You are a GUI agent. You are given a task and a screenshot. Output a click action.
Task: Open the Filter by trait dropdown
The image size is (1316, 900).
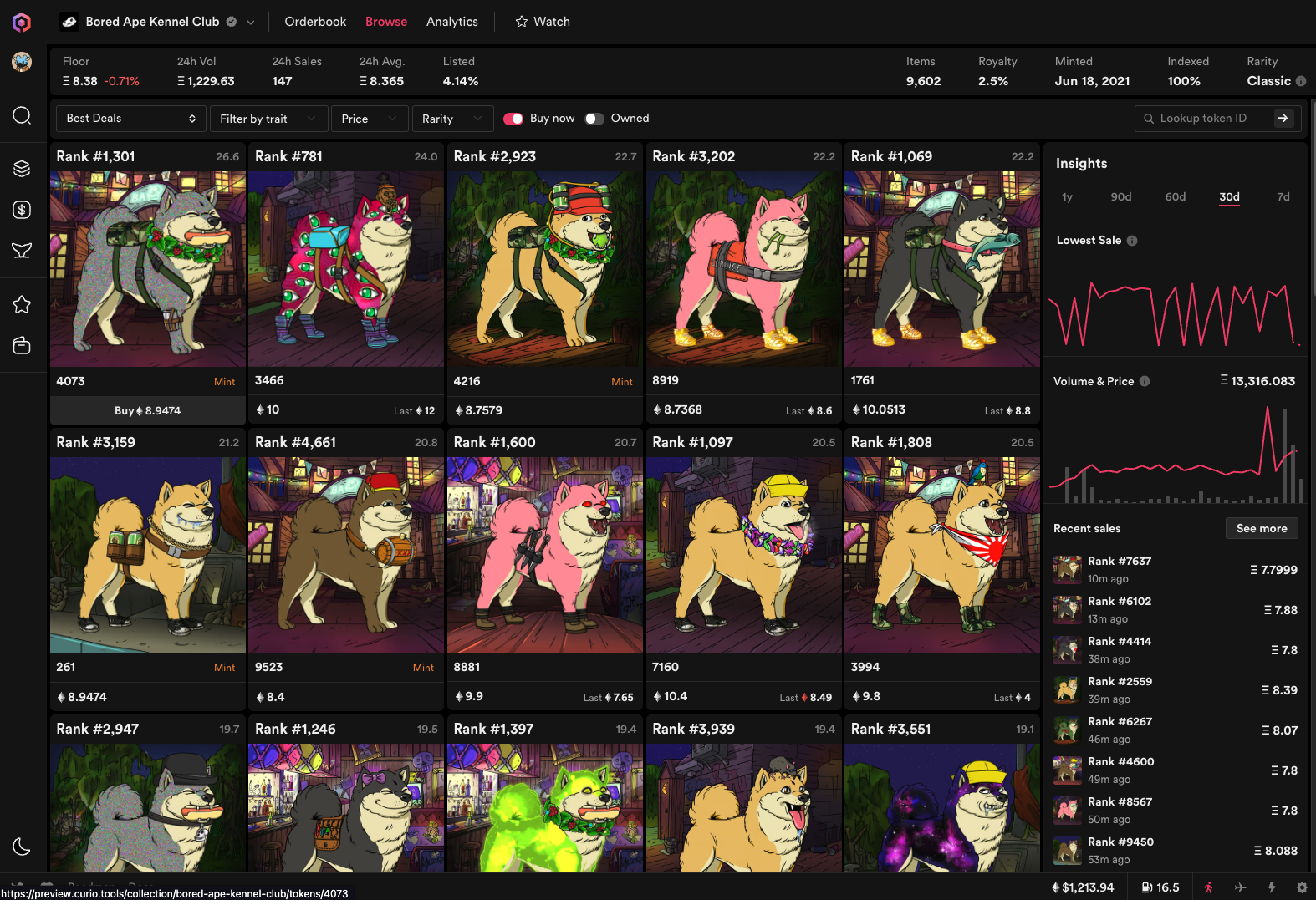point(268,119)
